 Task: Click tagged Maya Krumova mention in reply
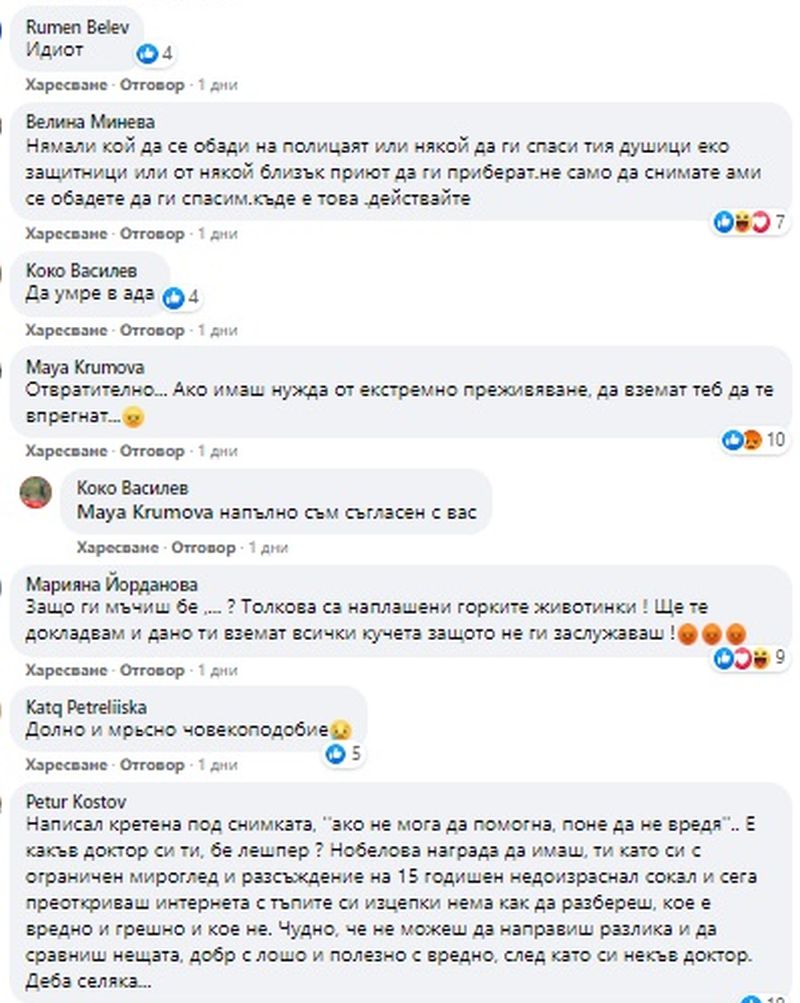coord(145,512)
